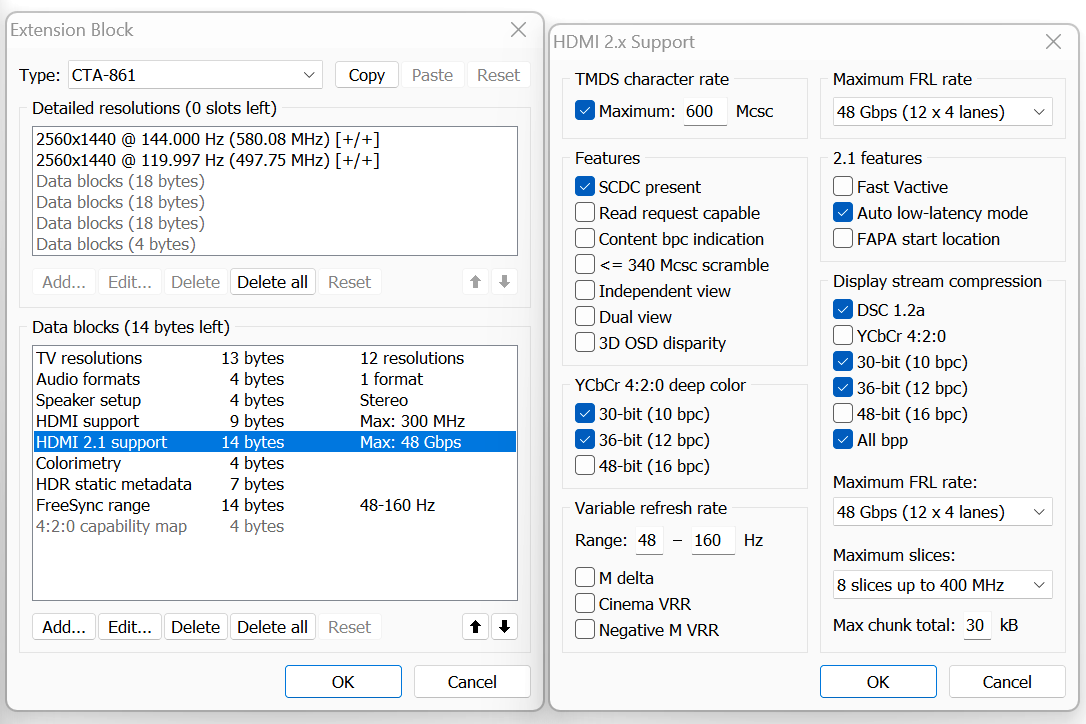Select the HDR static metadata data block
The width and height of the screenshot is (1086, 724).
(x=275, y=484)
